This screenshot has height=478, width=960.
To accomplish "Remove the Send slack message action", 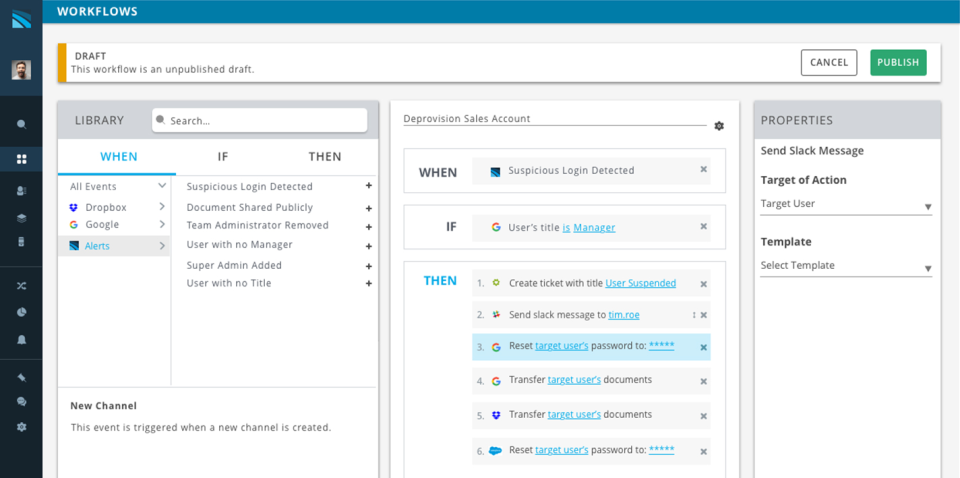I will (703, 315).
